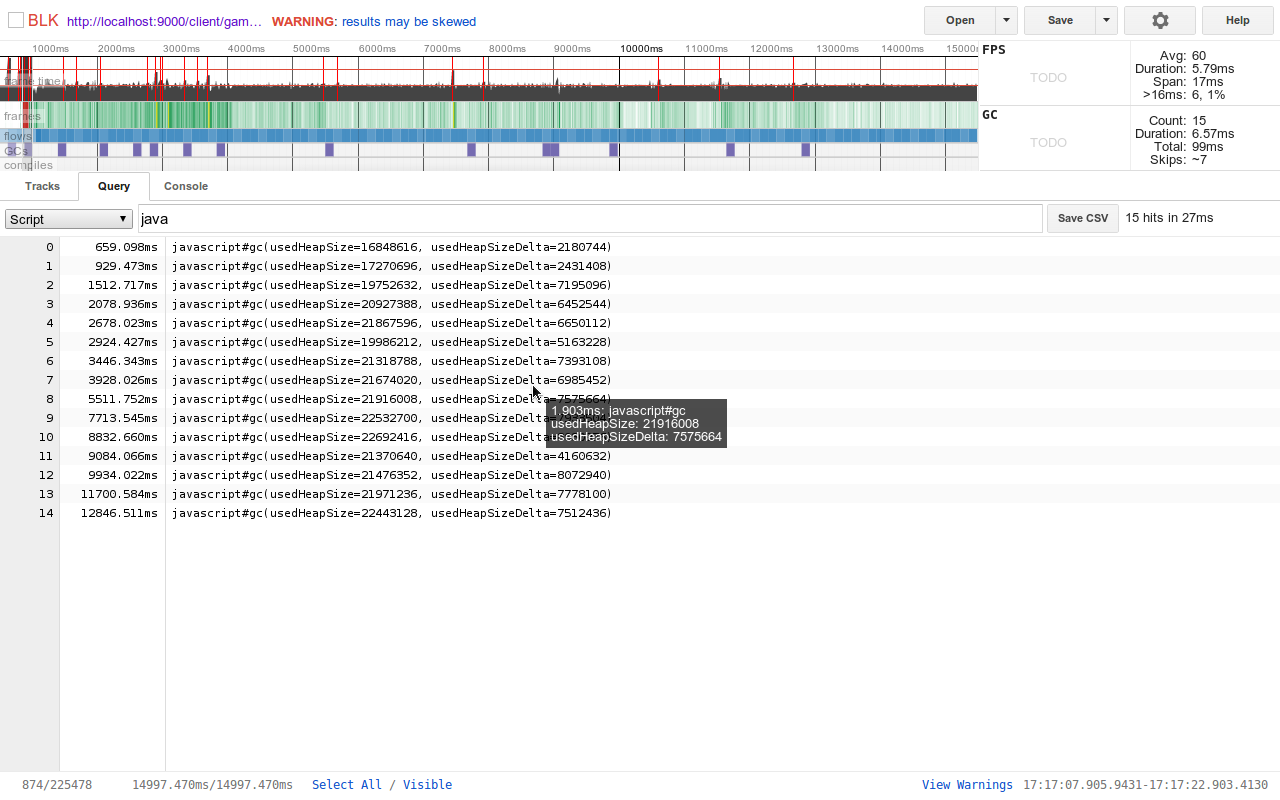
Task: Click the GC summary panel
Action: [x=1129, y=138]
